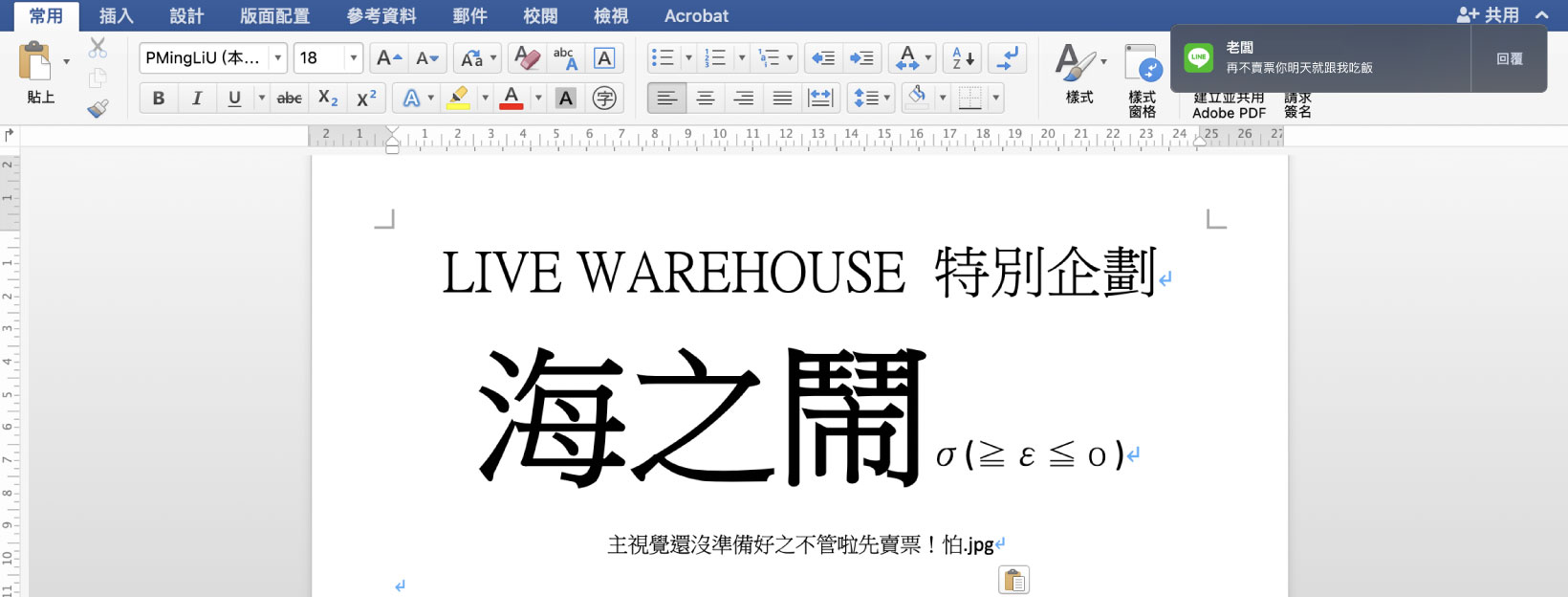Open the 樣式窗格 styles pane
Screen dimensions: 1568x597
(x=1143, y=80)
